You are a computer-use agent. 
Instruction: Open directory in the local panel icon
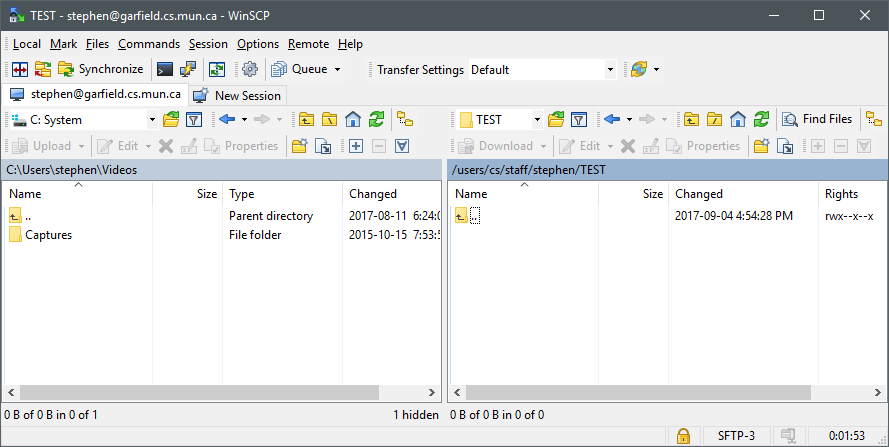pos(170,119)
